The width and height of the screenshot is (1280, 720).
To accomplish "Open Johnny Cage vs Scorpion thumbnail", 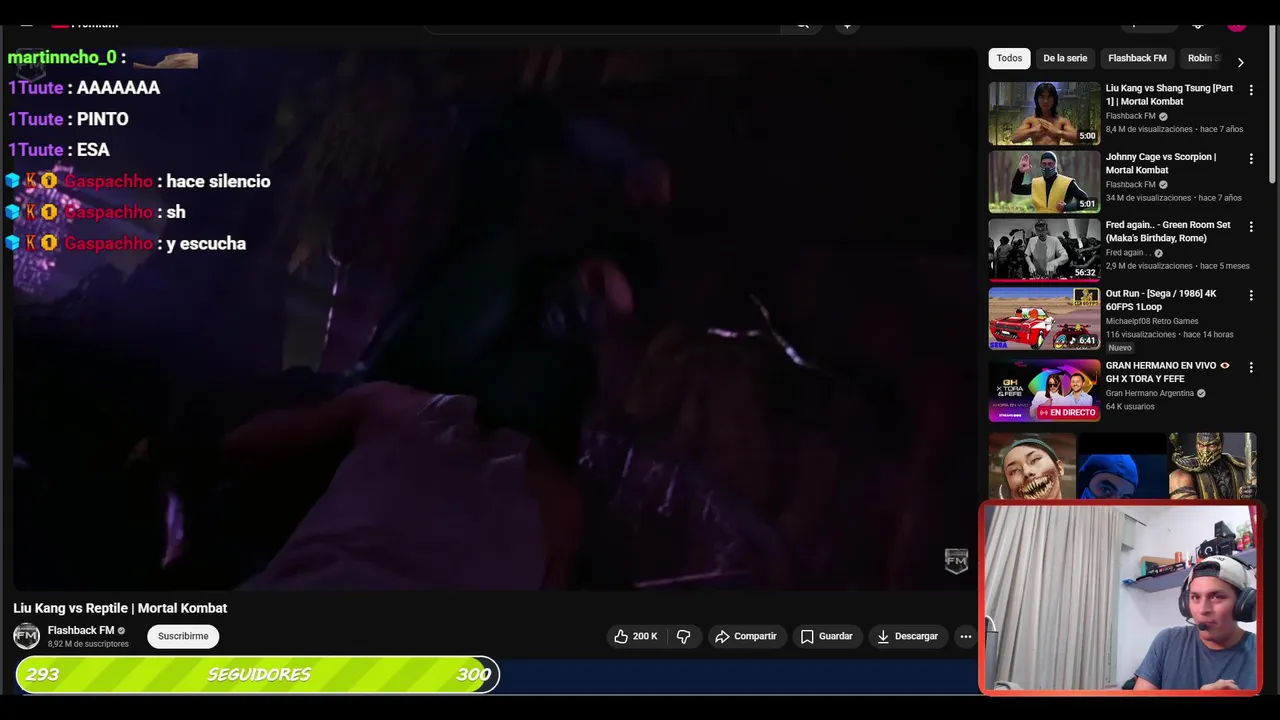I will 1044,182.
